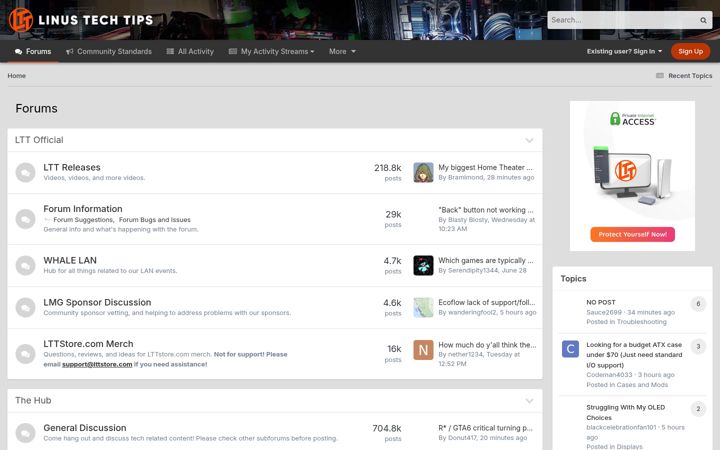Collapse The Hub category section
720x450 pixels.
pyautogui.click(x=529, y=401)
